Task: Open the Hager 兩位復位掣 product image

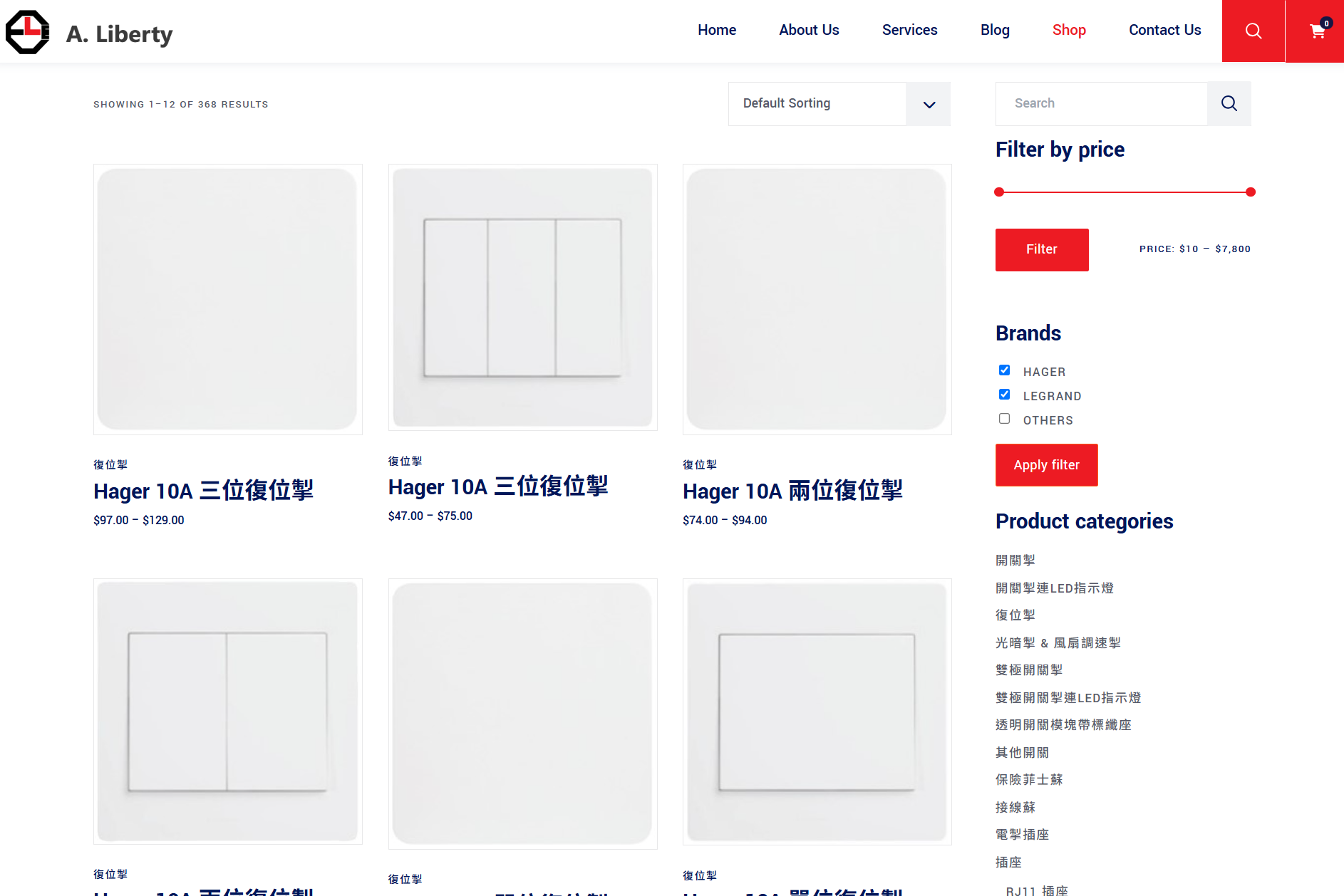Action: (x=817, y=299)
